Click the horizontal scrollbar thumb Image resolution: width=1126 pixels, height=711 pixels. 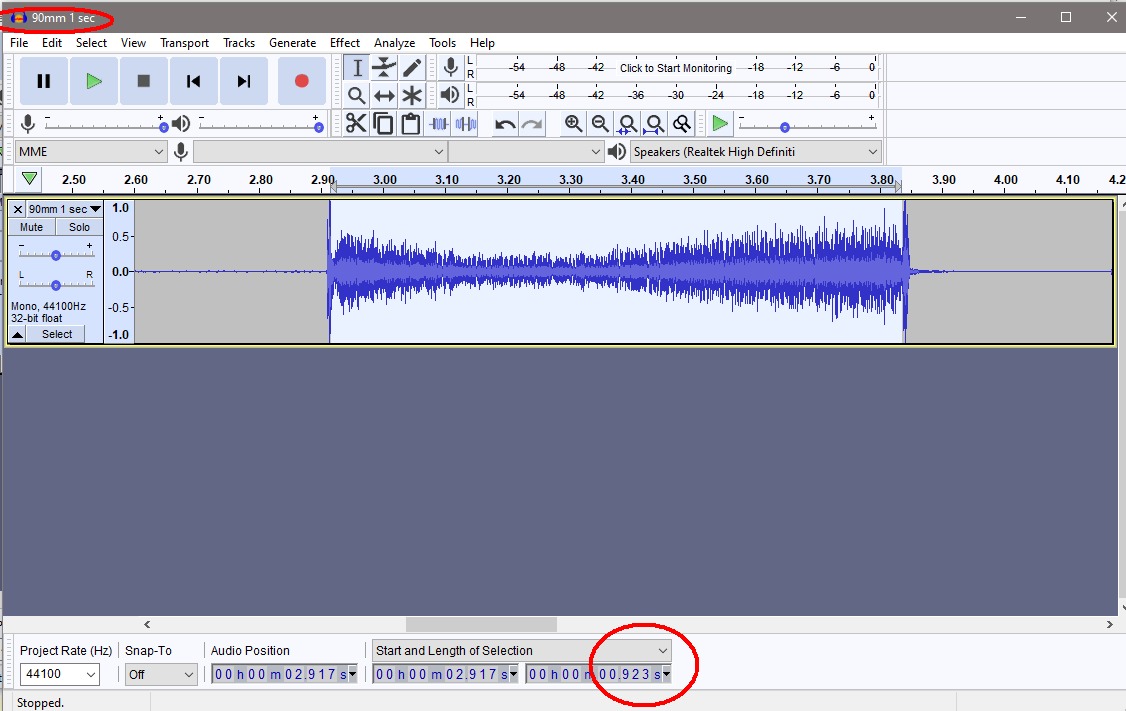tap(481, 624)
